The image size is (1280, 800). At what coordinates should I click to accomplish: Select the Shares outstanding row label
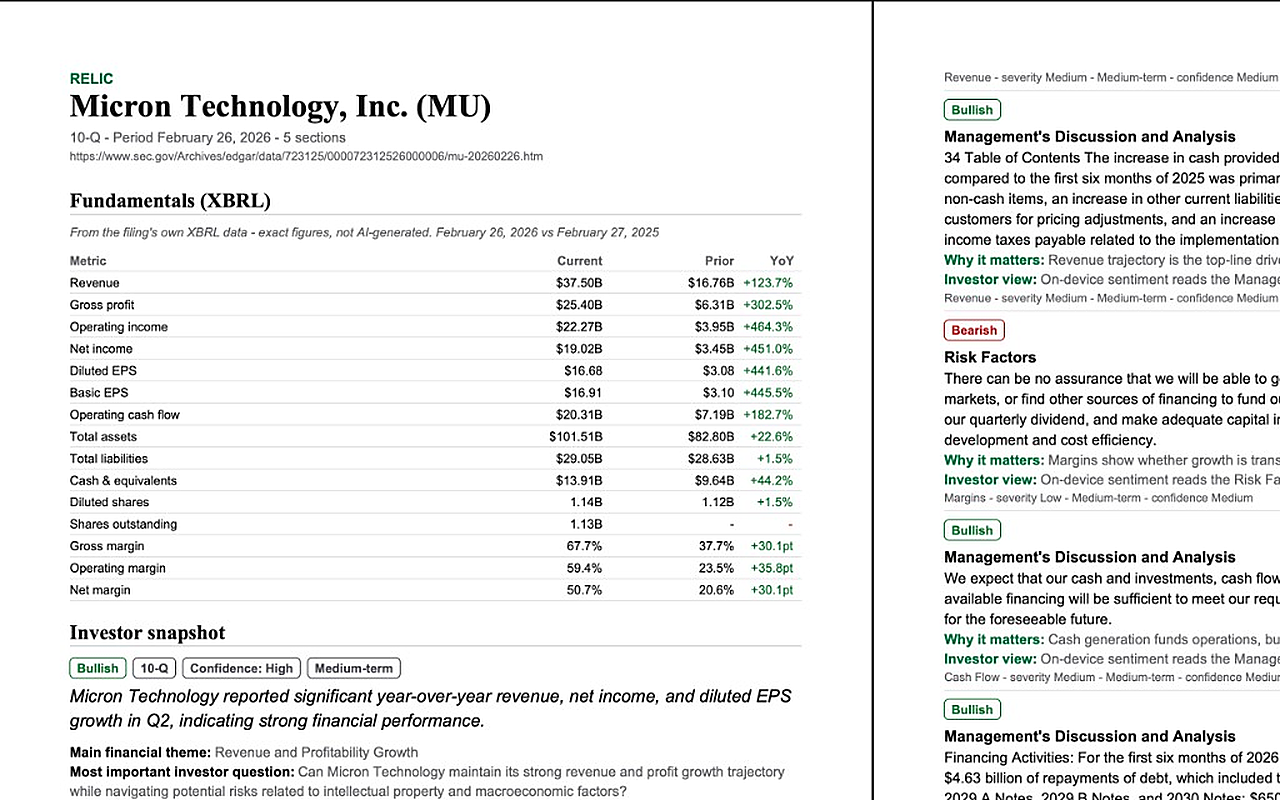[x=123, y=525]
